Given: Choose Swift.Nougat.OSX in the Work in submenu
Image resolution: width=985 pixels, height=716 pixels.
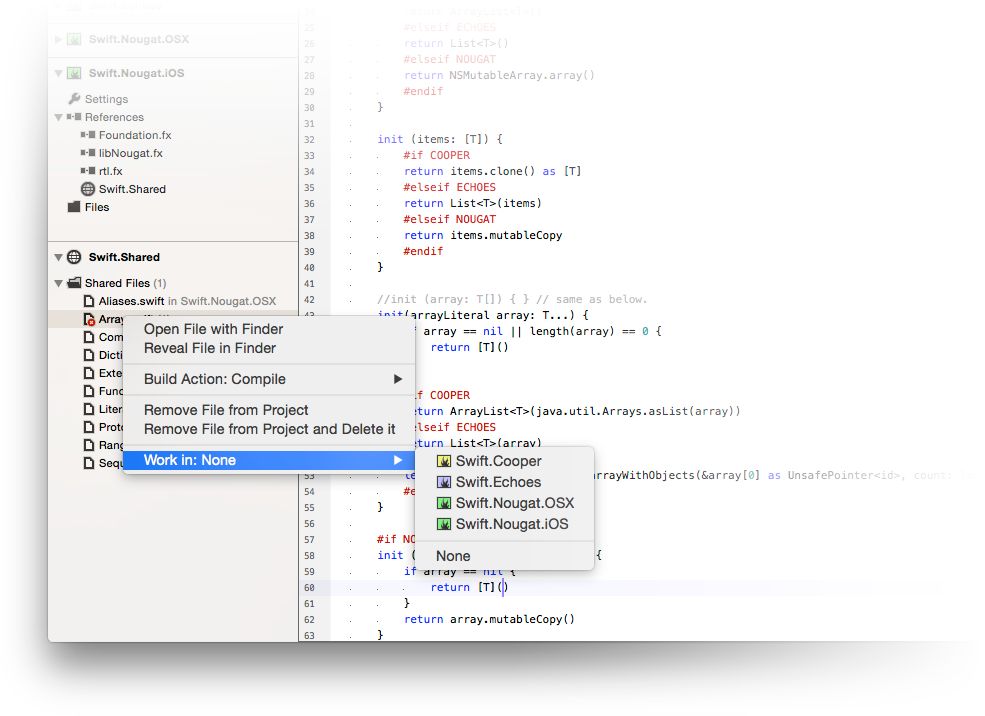Looking at the screenshot, I should [x=504, y=503].
